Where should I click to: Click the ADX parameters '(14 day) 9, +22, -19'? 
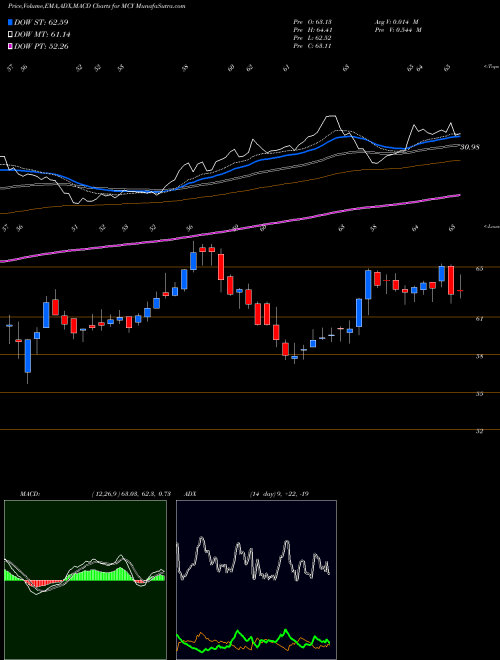tap(279, 494)
